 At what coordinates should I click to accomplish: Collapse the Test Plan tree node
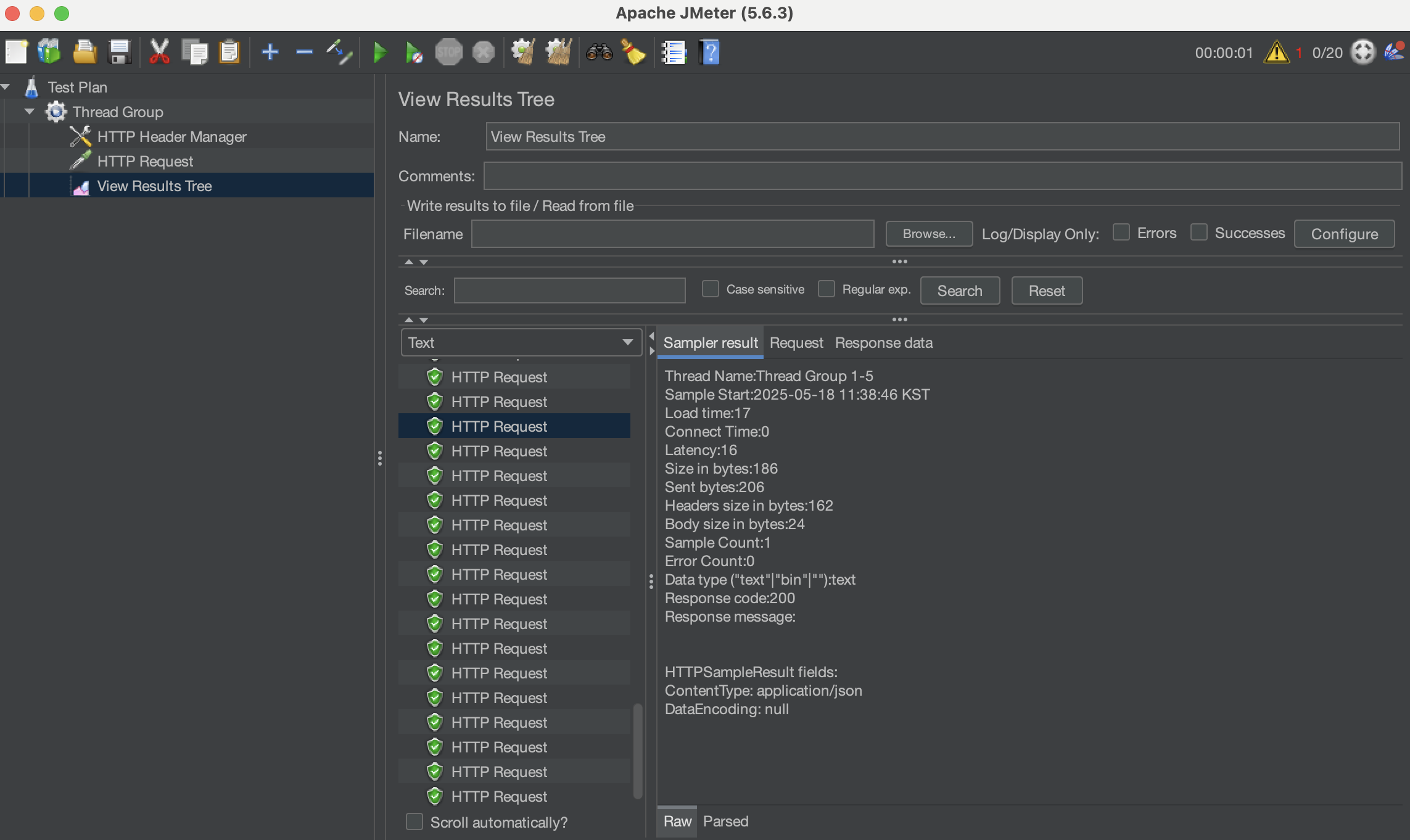tap(6, 87)
